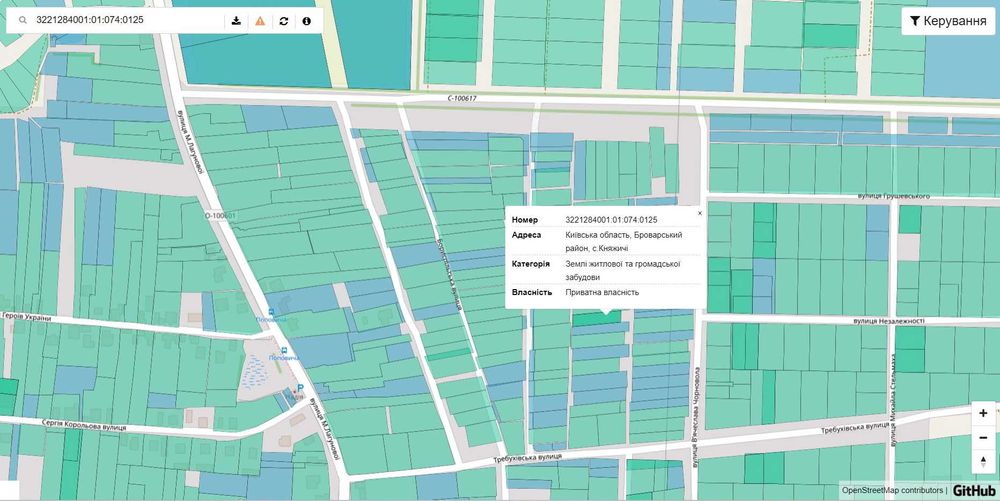Close the parcel info popup
Image resolution: width=1000 pixels, height=501 pixels.
[700, 214]
